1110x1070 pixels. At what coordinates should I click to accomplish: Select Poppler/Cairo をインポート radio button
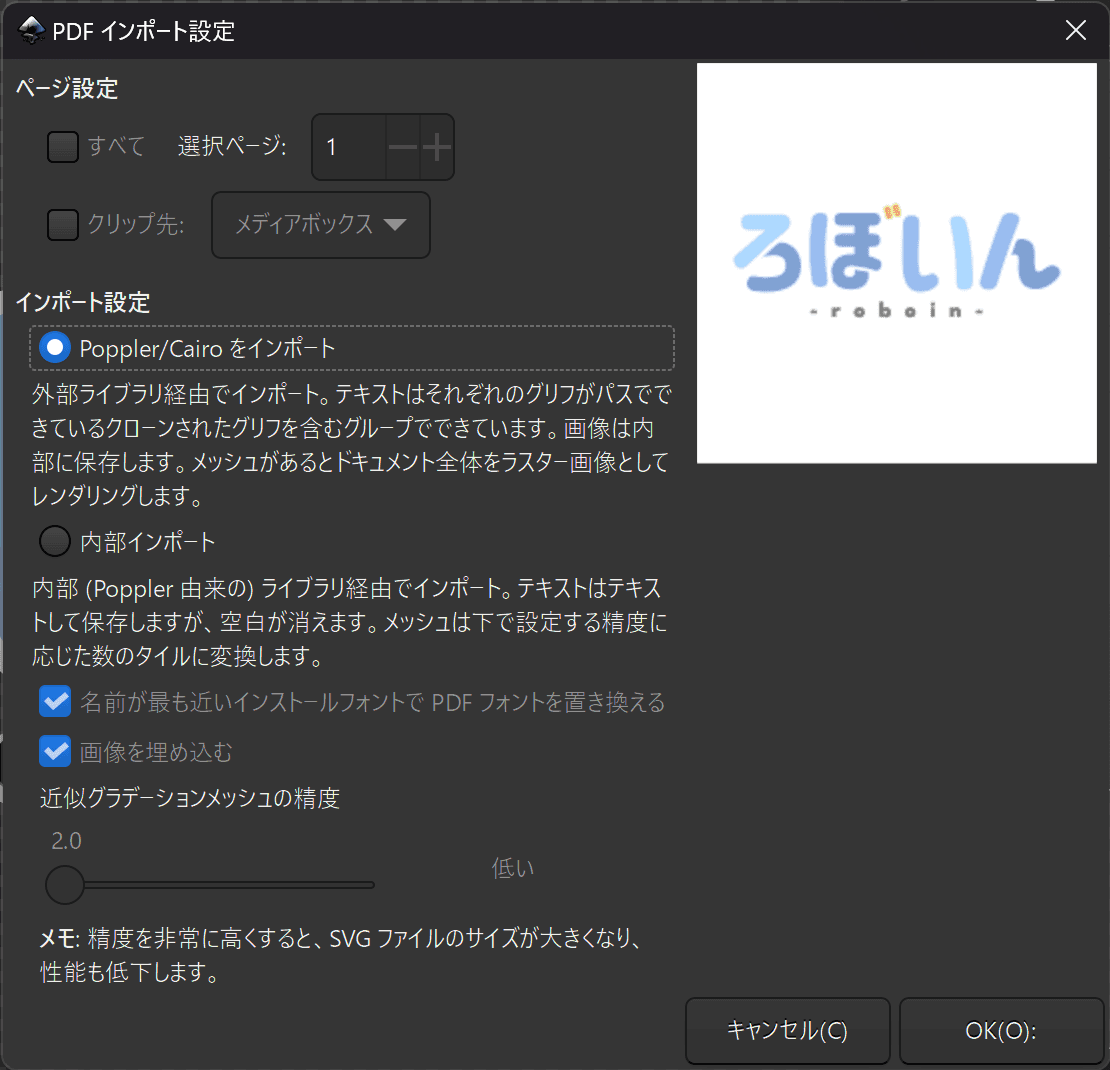point(55,348)
